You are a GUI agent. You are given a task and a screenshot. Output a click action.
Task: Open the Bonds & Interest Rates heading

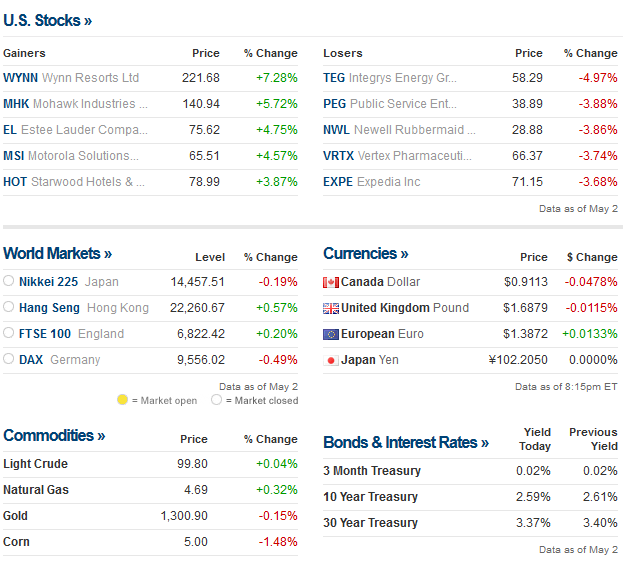point(406,442)
